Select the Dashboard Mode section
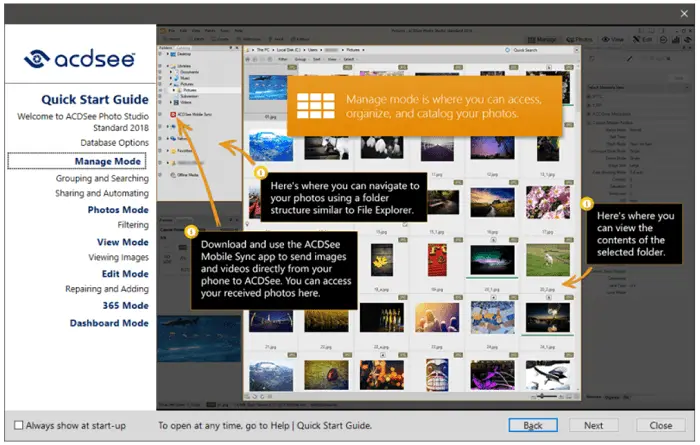700x445 pixels. [x=109, y=323]
